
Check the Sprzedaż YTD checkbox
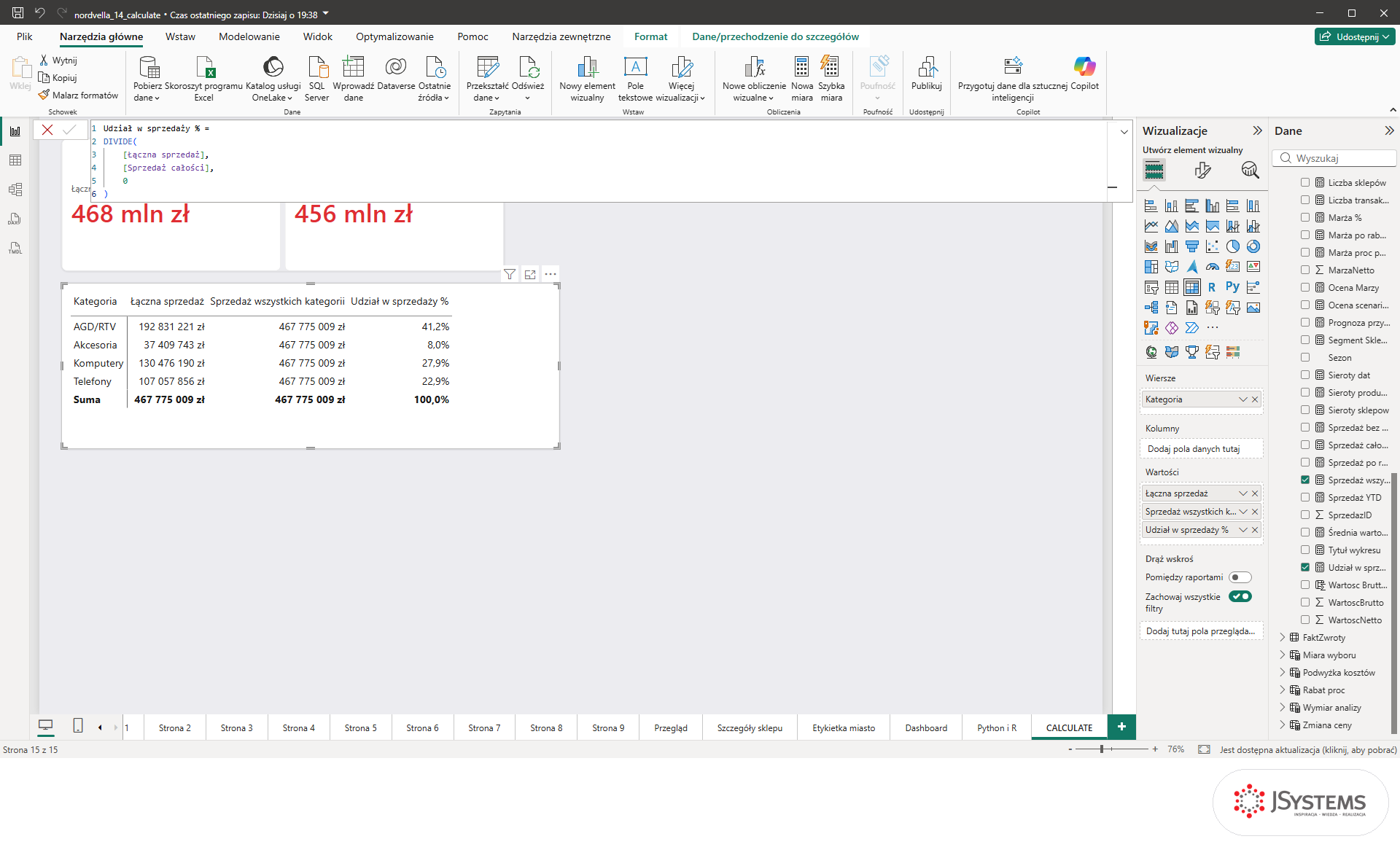click(1305, 497)
